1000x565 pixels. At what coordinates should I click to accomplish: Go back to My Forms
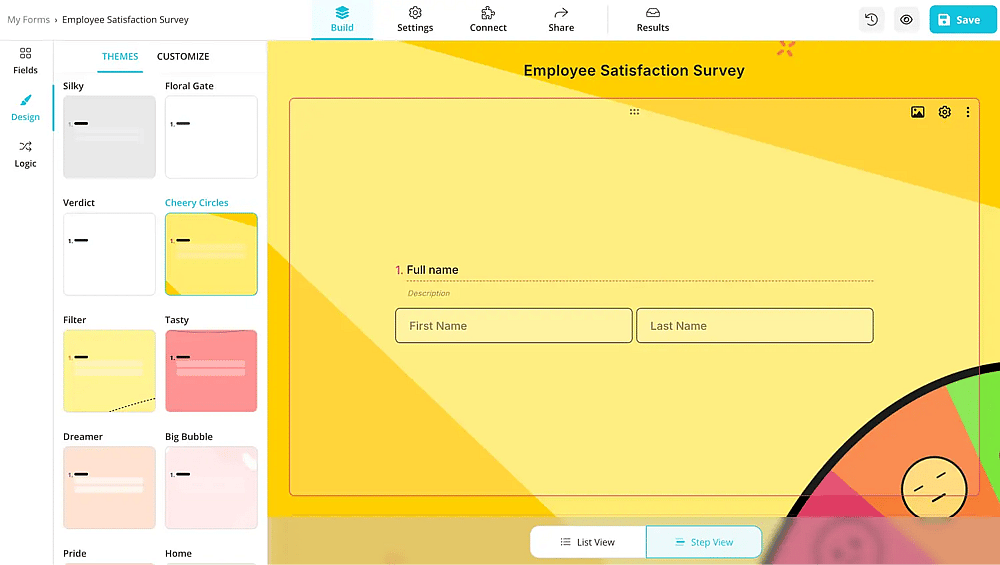pos(29,20)
